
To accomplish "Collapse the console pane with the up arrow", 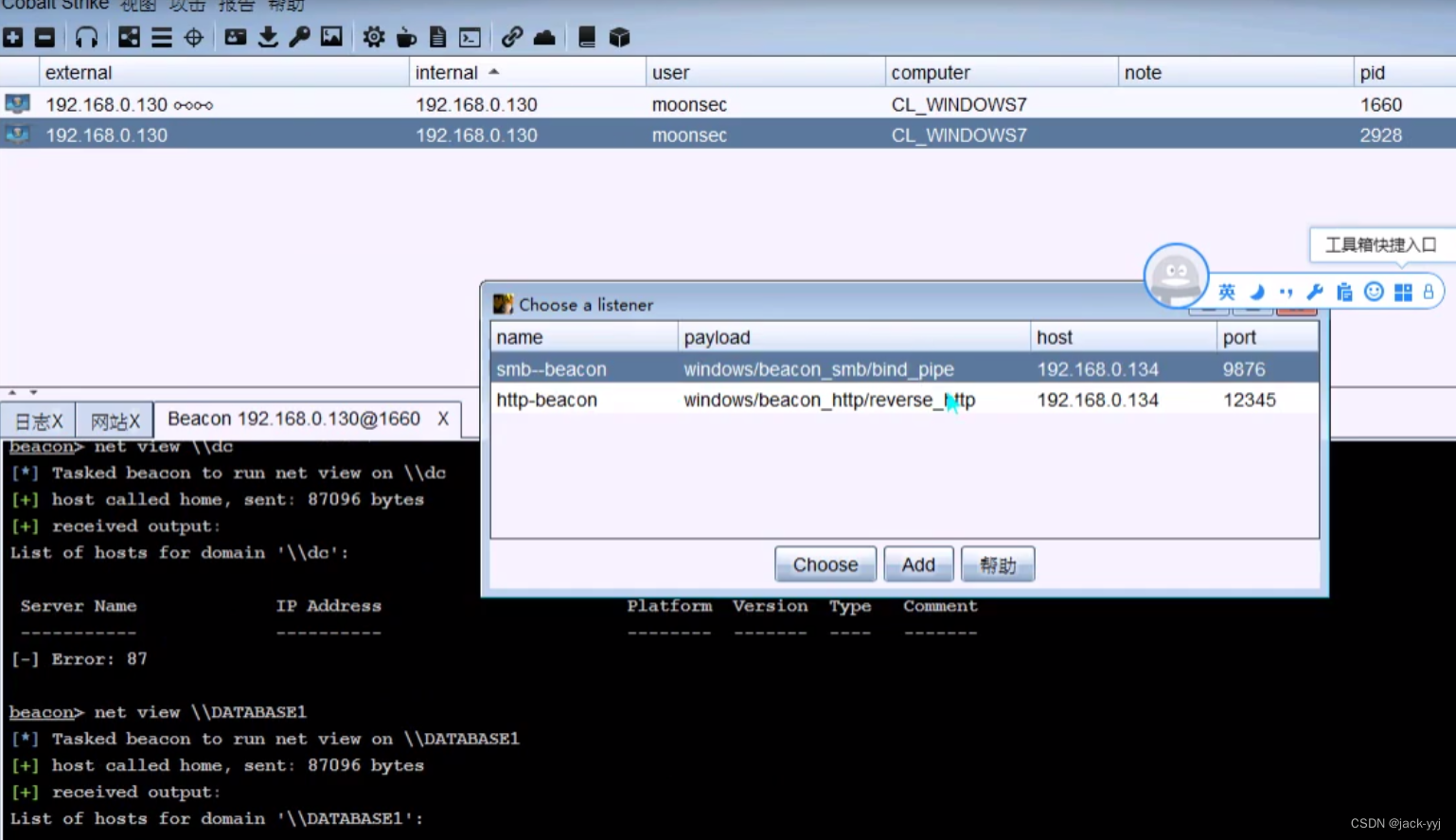I will tap(12, 392).
